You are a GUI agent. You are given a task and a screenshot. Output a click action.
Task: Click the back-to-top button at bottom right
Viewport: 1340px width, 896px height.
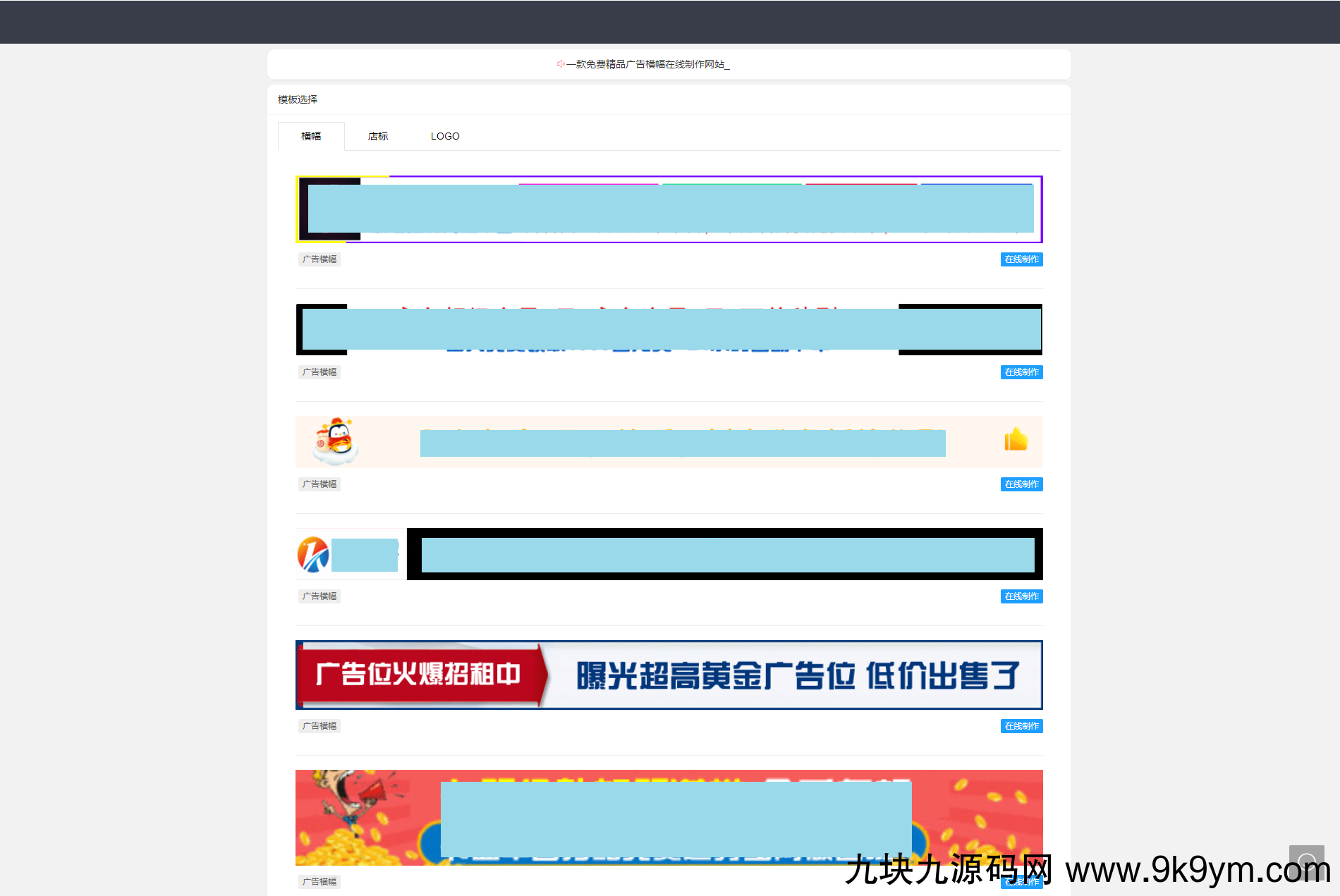1306,862
